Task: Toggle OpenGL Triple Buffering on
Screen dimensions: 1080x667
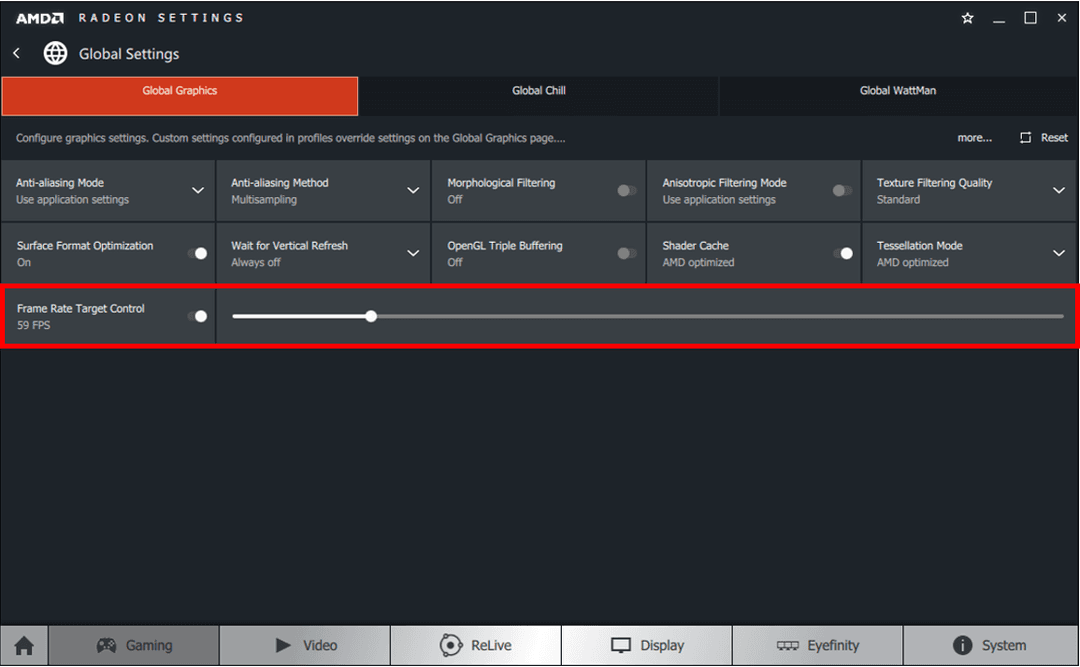Action: click(x=626, y=253)
